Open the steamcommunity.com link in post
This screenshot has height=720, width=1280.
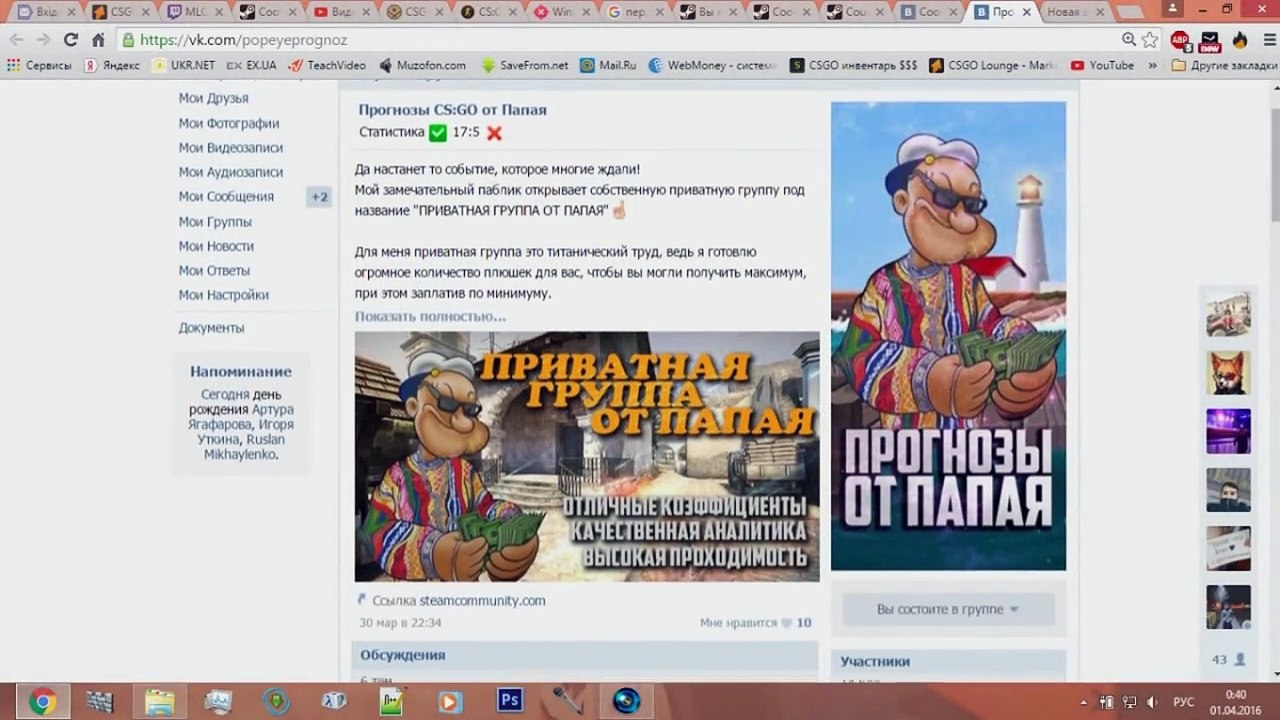pos(482,601)
